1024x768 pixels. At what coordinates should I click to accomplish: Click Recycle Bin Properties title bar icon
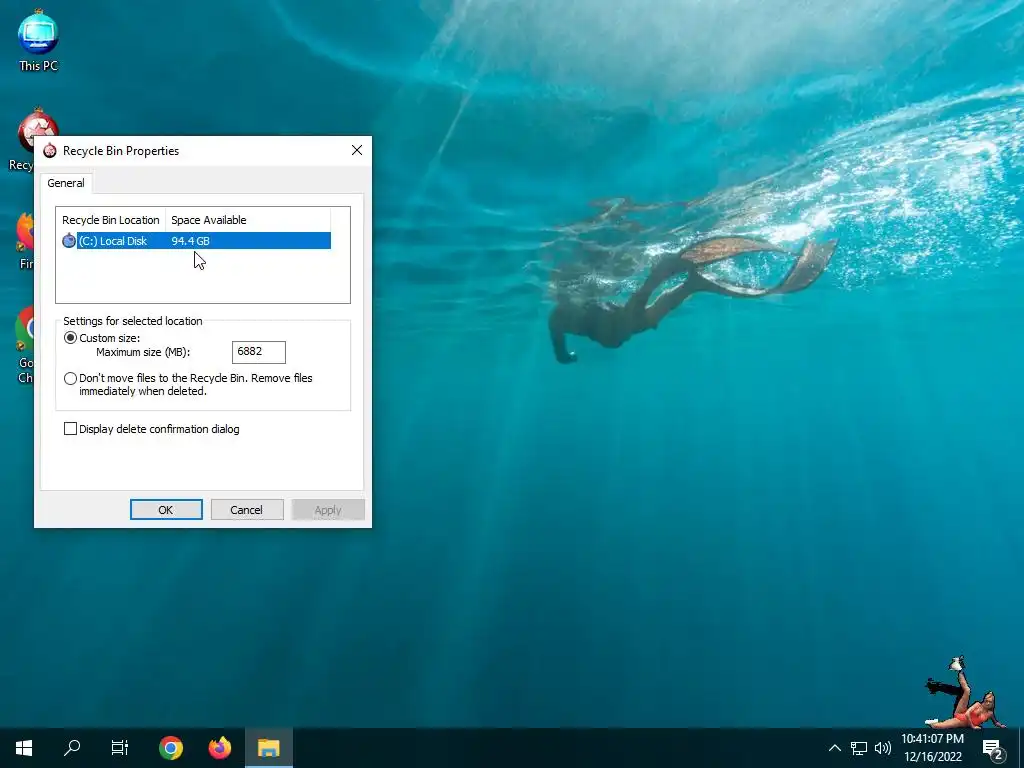(x=50, y=151)
